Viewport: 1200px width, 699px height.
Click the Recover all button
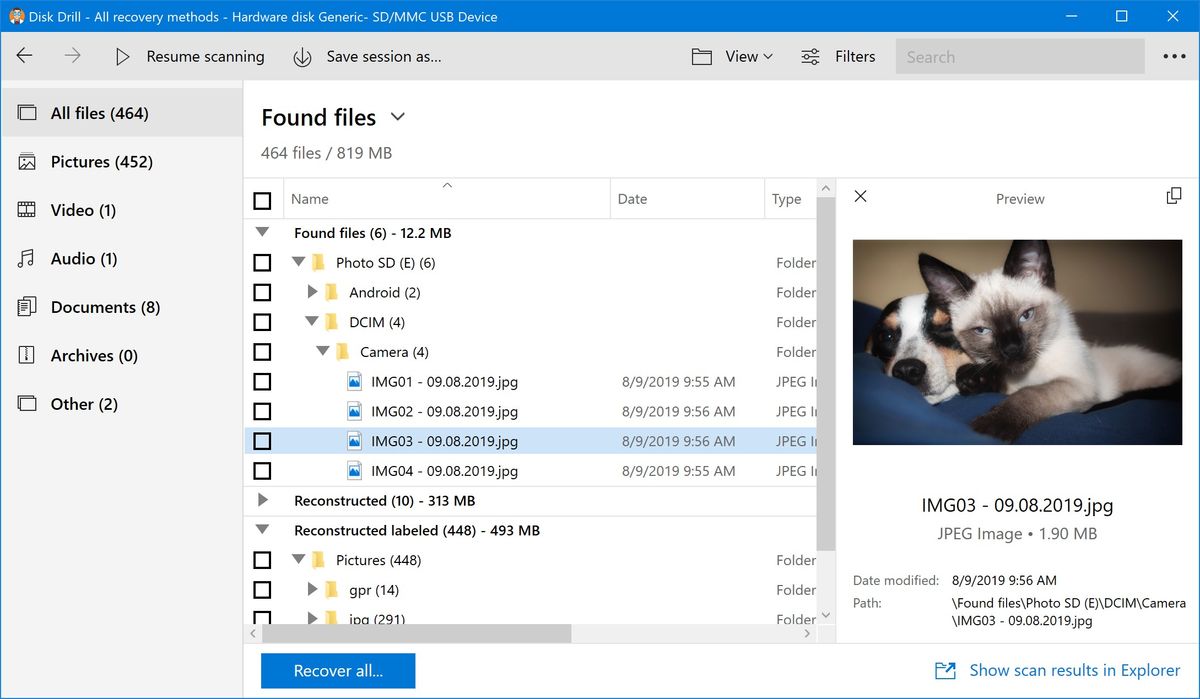[337, 670]
